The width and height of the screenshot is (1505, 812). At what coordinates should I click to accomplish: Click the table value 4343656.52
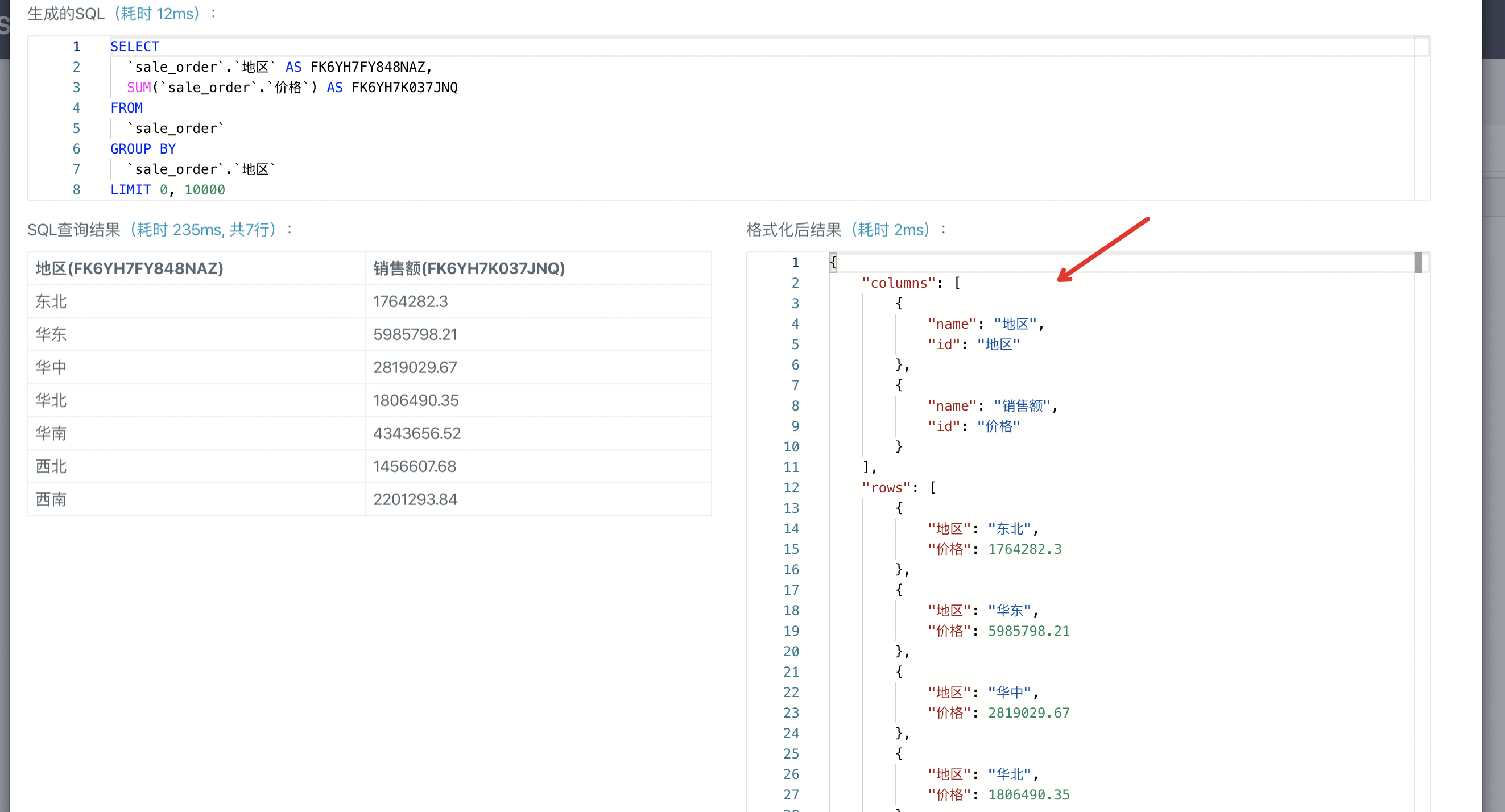tap(416, 433)
